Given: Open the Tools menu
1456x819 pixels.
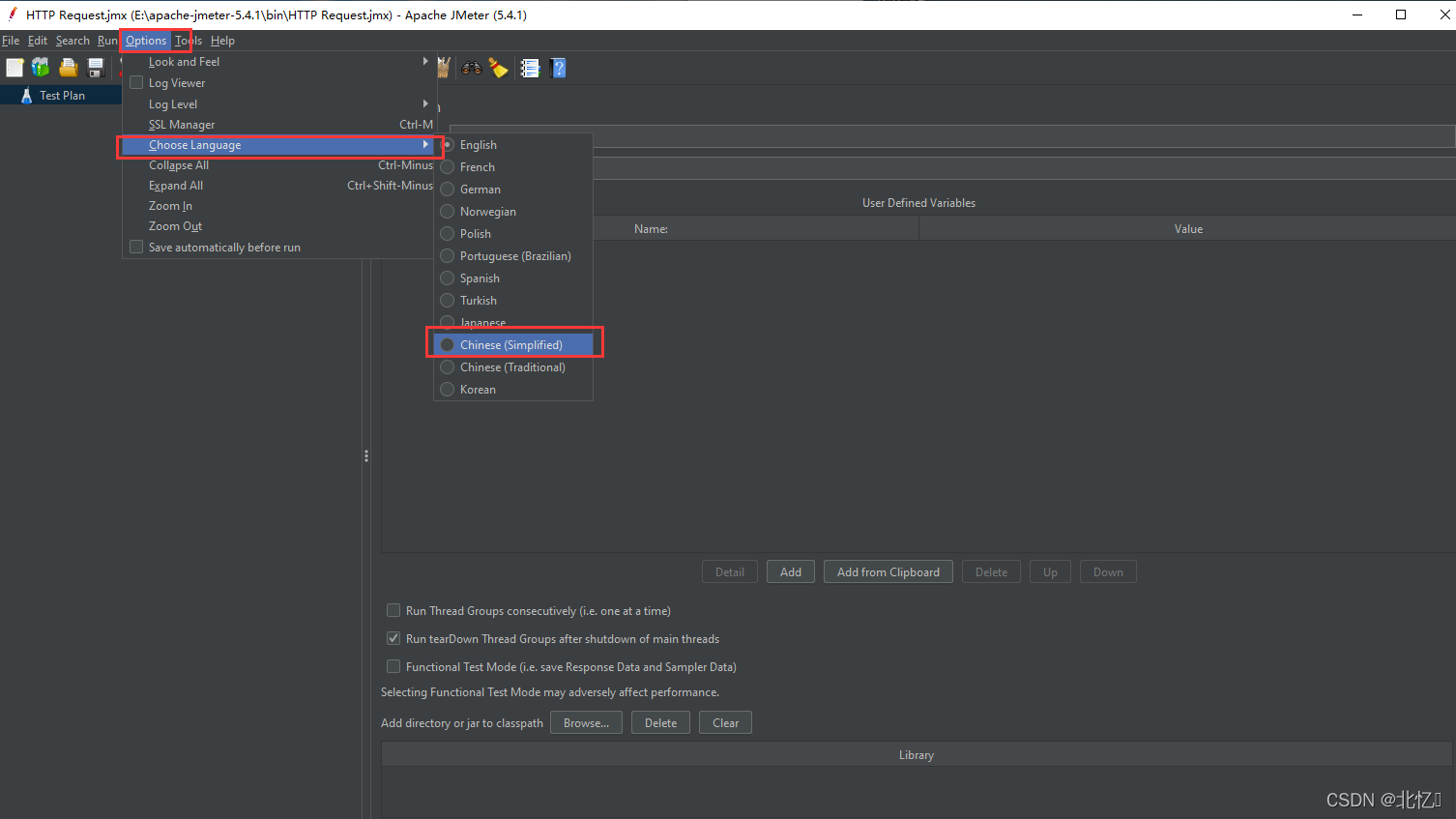Looking at the screenshot, I should [x=189, y=41].
